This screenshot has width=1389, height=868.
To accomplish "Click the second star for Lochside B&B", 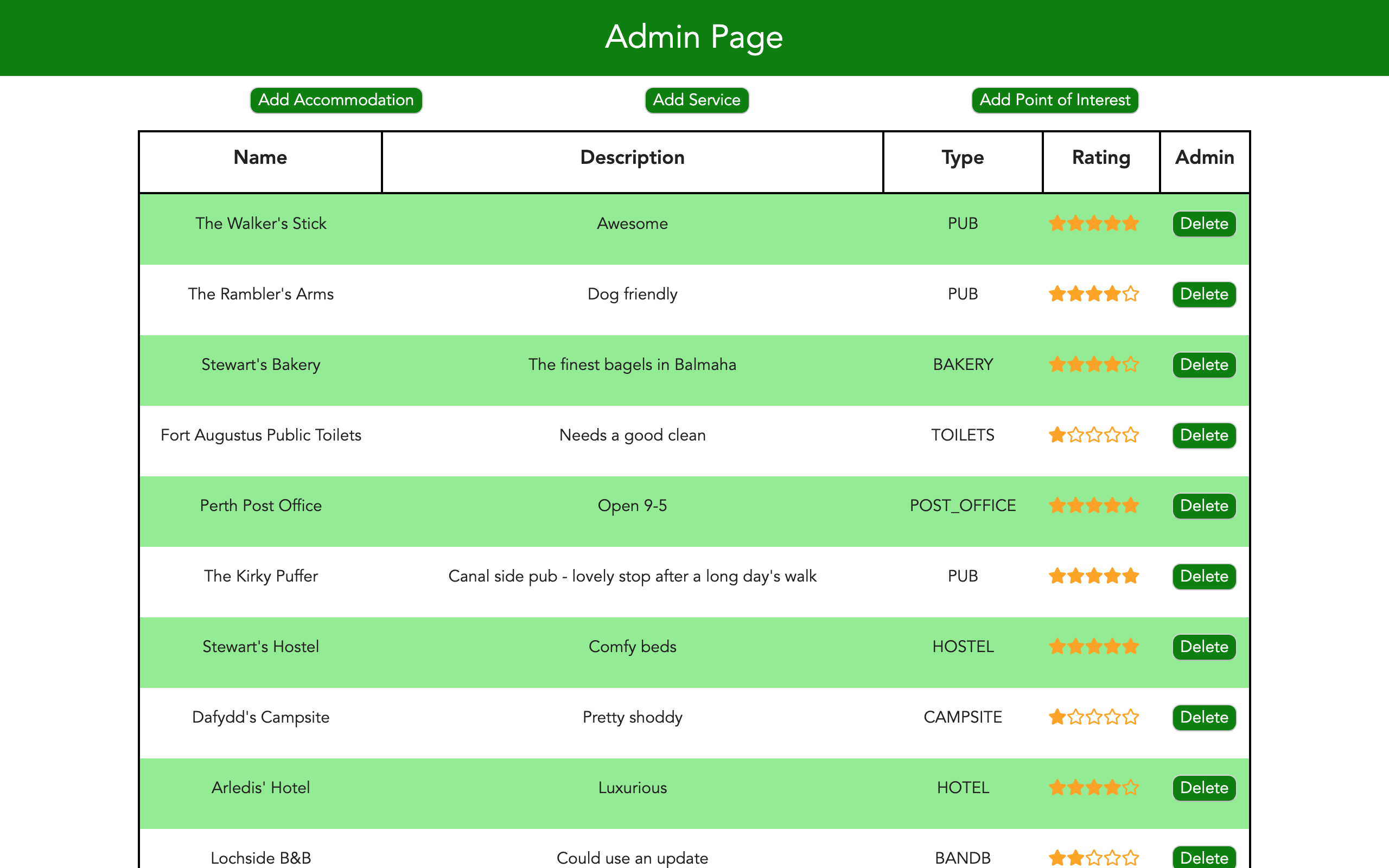I will (1075, 858).
